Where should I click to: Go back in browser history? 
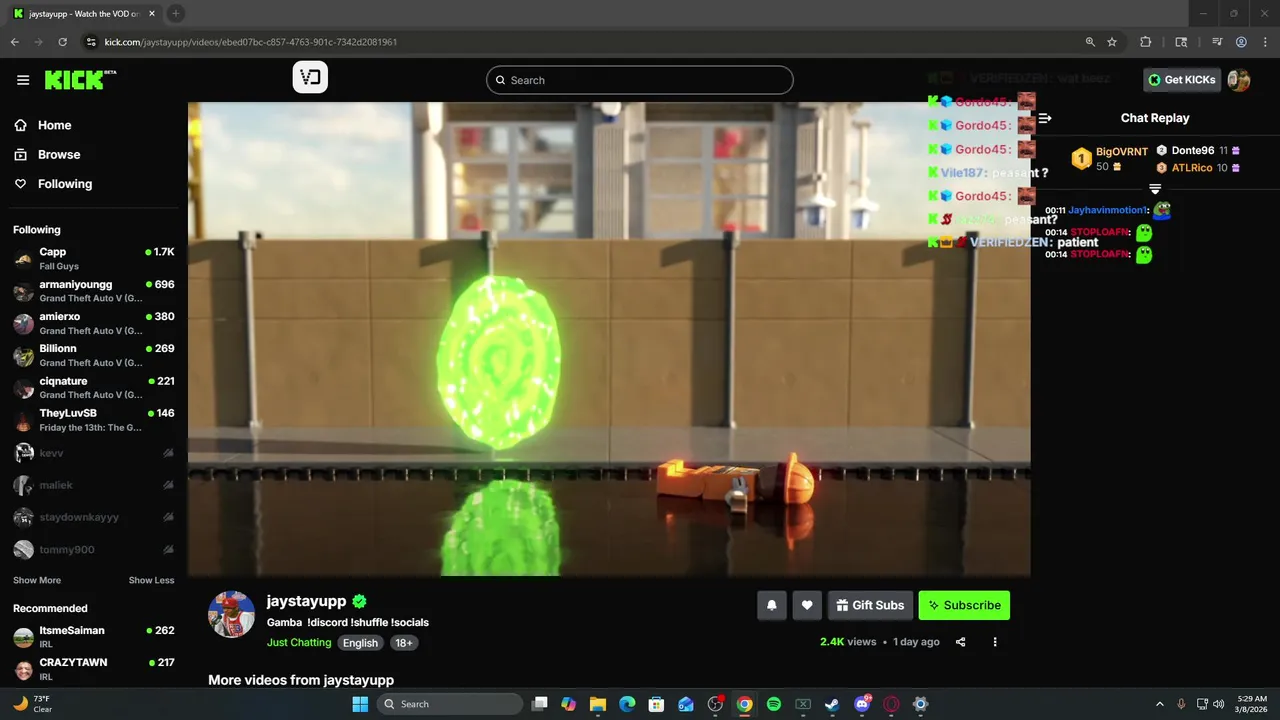click(x=14, y=42)
